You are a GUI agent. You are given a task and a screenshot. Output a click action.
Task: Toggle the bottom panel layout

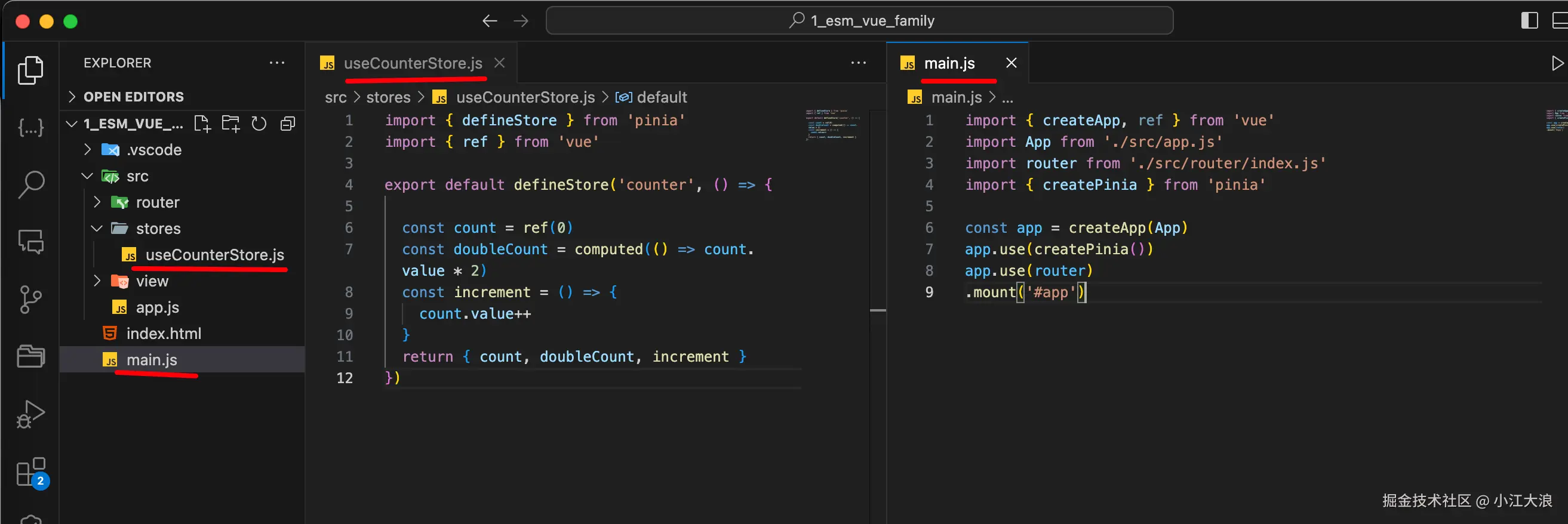click(x=1560, y=20)
